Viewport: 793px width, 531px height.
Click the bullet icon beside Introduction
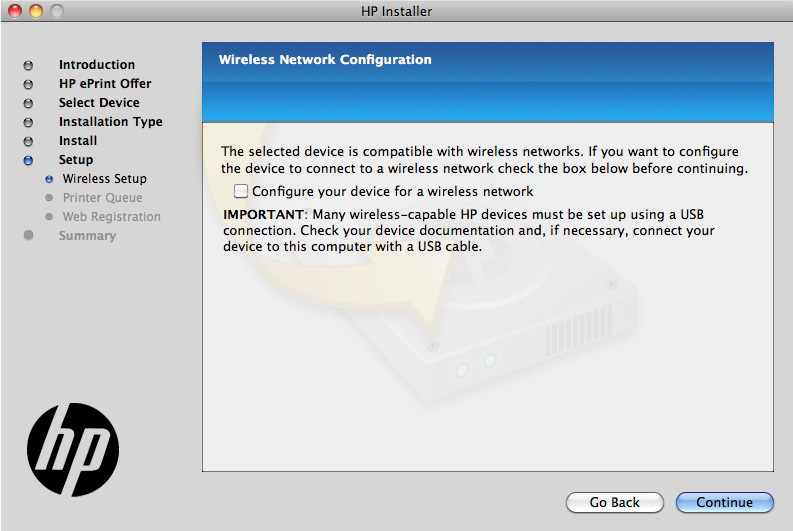(x=28, y=65)
